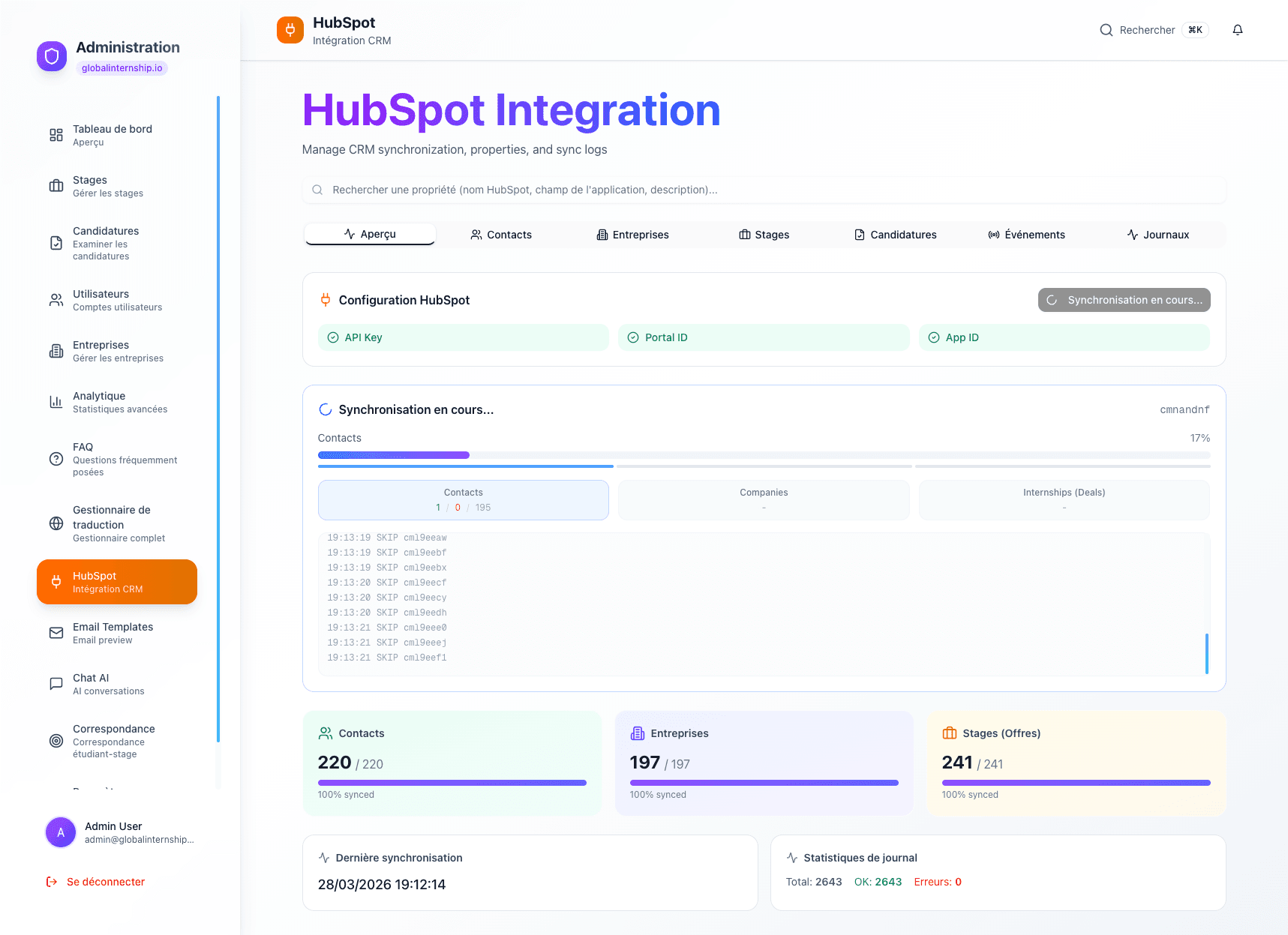Viewport: 1288px width, 935px height.
Task: Select the Internships (Deals) step card
Action: coord(1064,500)
